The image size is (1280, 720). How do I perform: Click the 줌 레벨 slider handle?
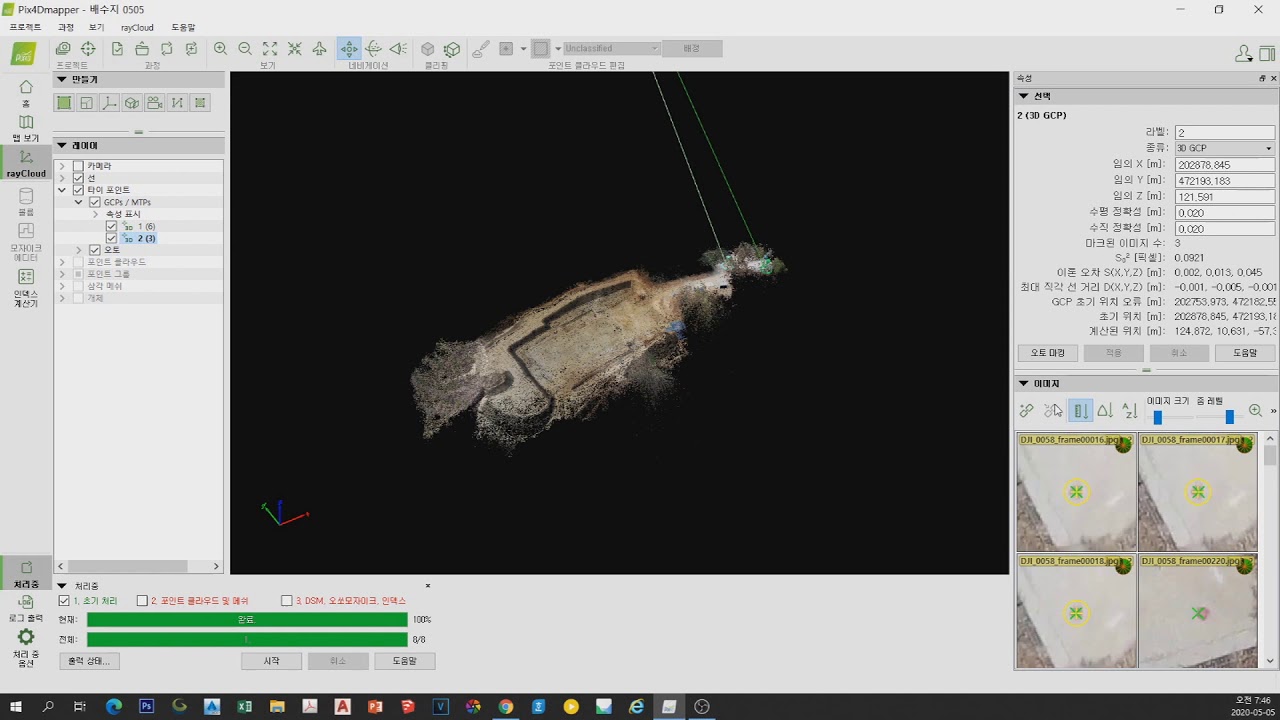1229,417
